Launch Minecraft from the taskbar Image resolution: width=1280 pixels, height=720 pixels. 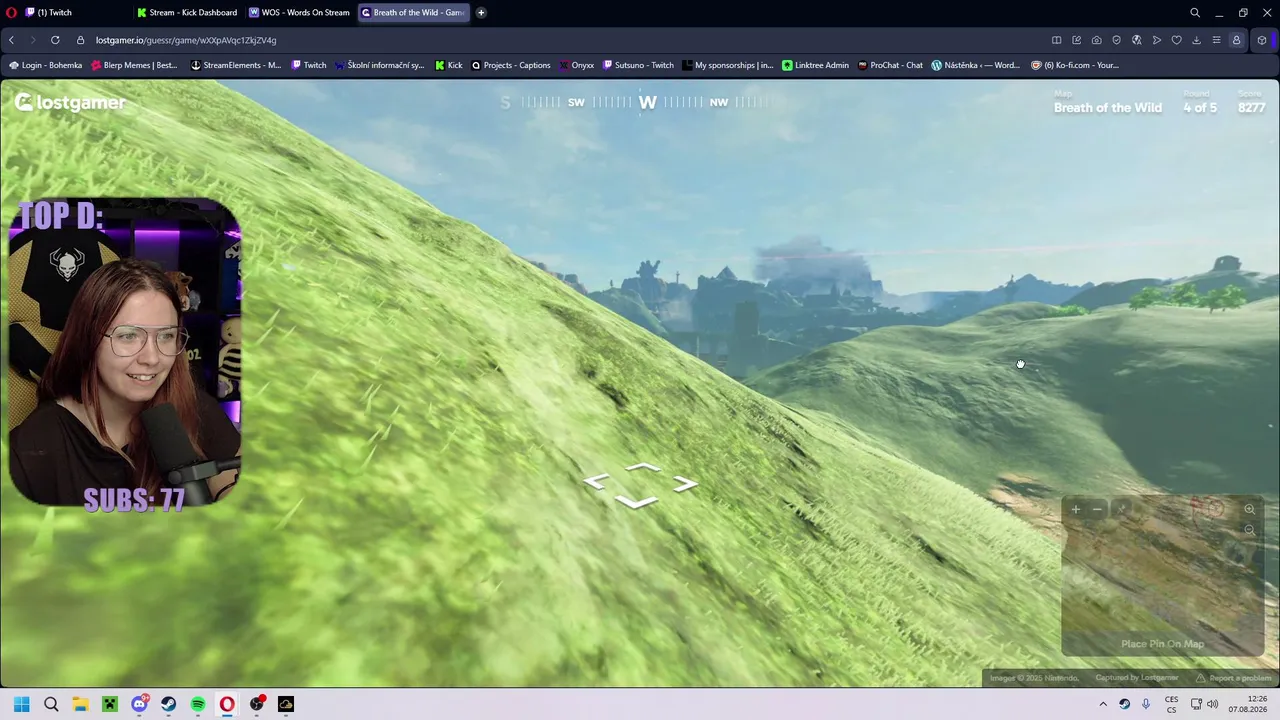(110, 704)
